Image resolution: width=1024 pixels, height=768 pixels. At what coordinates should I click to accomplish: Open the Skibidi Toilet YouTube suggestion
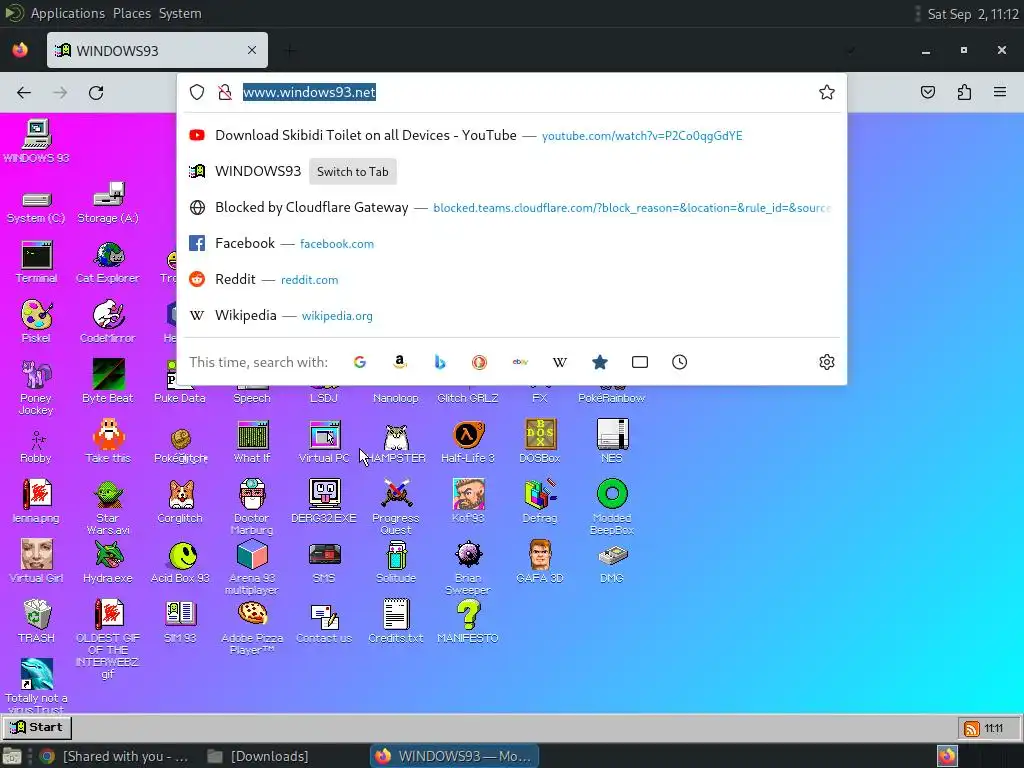click(512, 135)
